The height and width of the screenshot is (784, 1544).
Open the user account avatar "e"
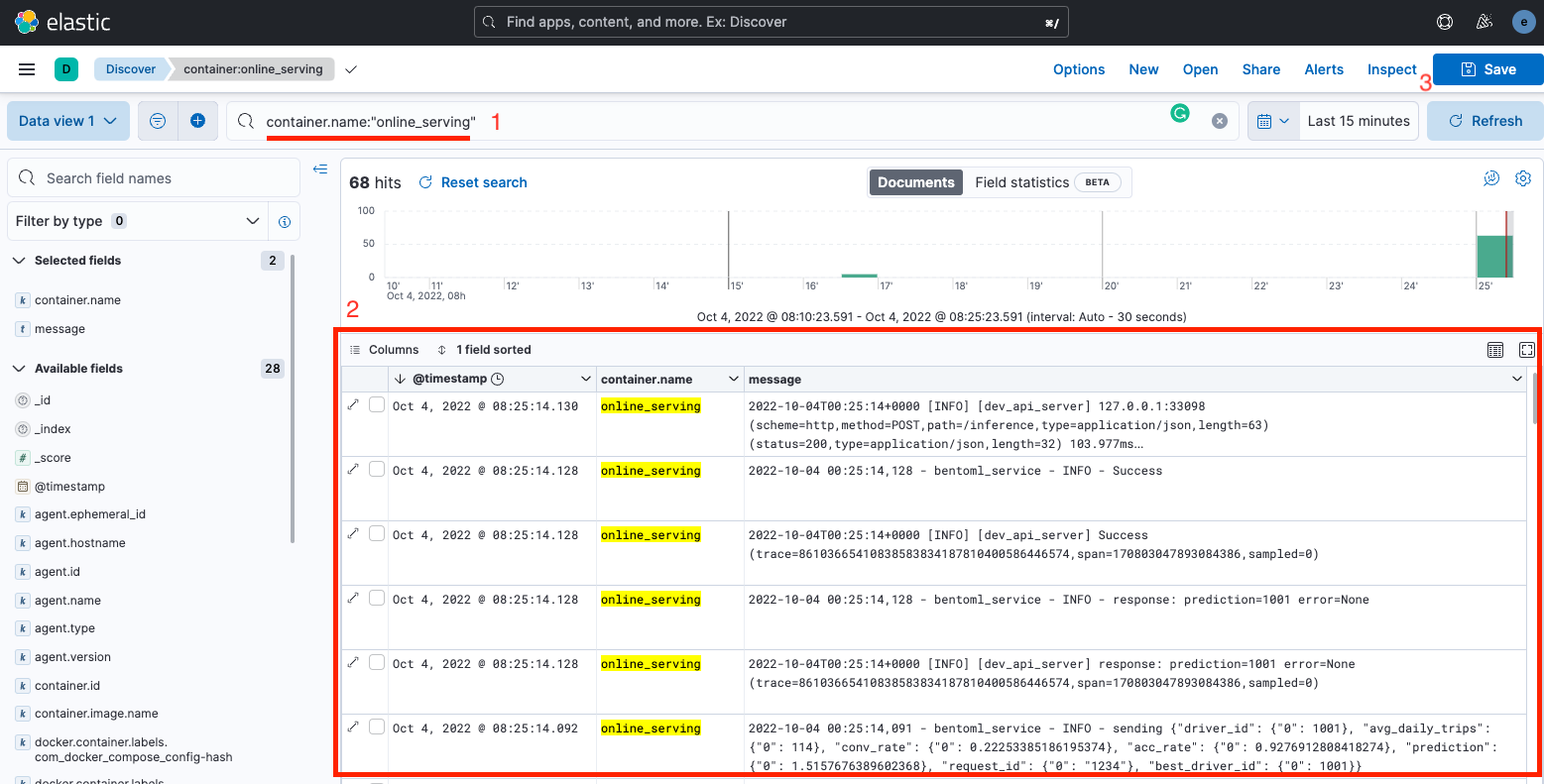(x=1523, y=22)
